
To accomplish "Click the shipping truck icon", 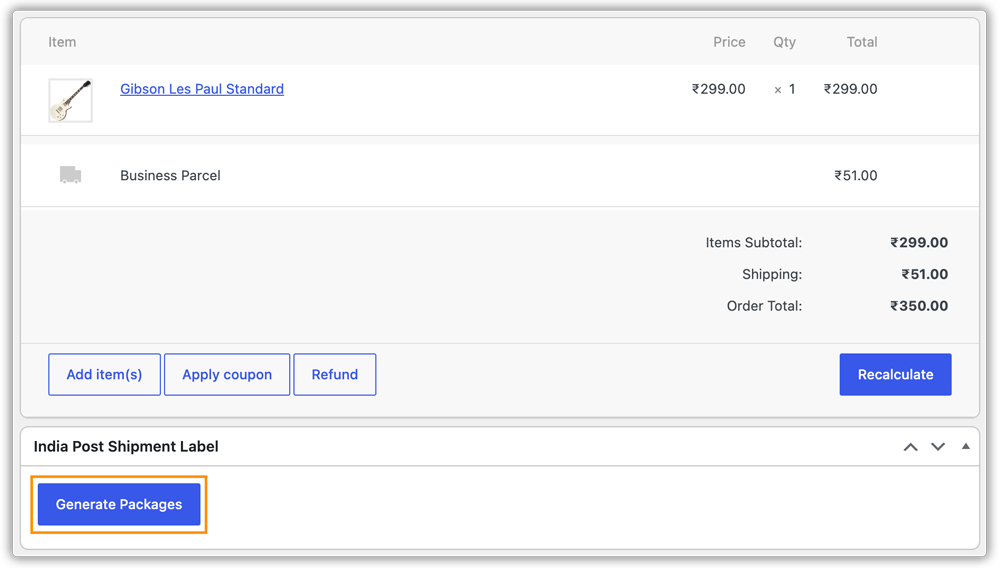I will tap(70, 175).
